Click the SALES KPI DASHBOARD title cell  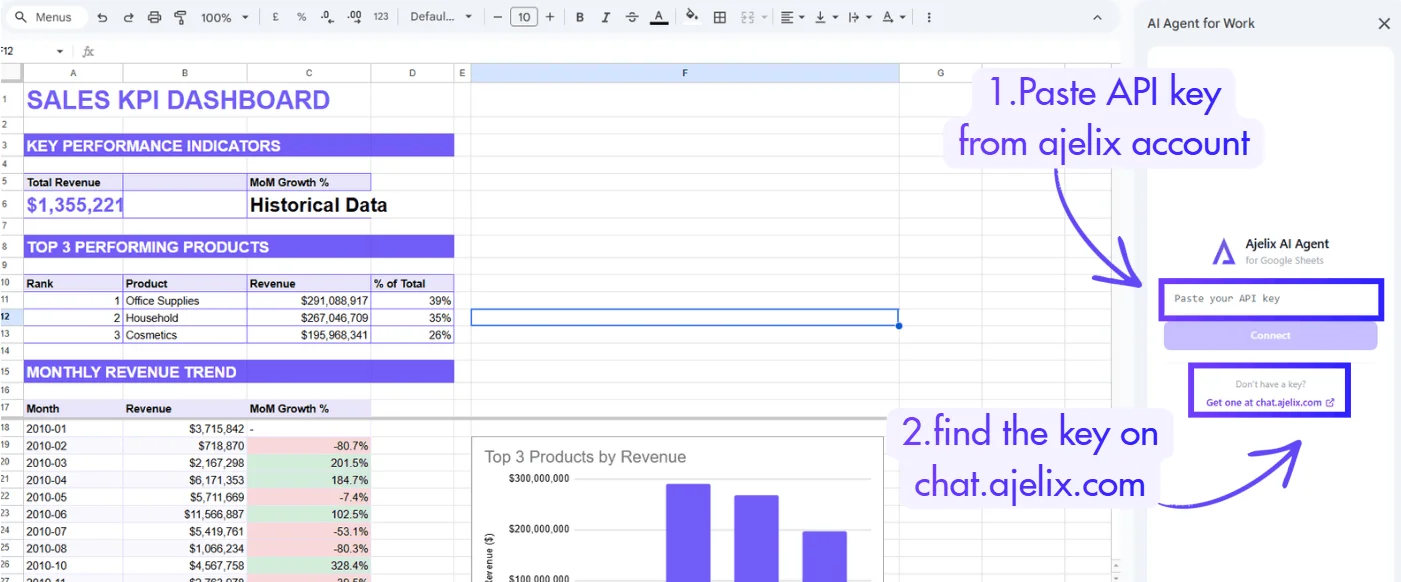178,100
